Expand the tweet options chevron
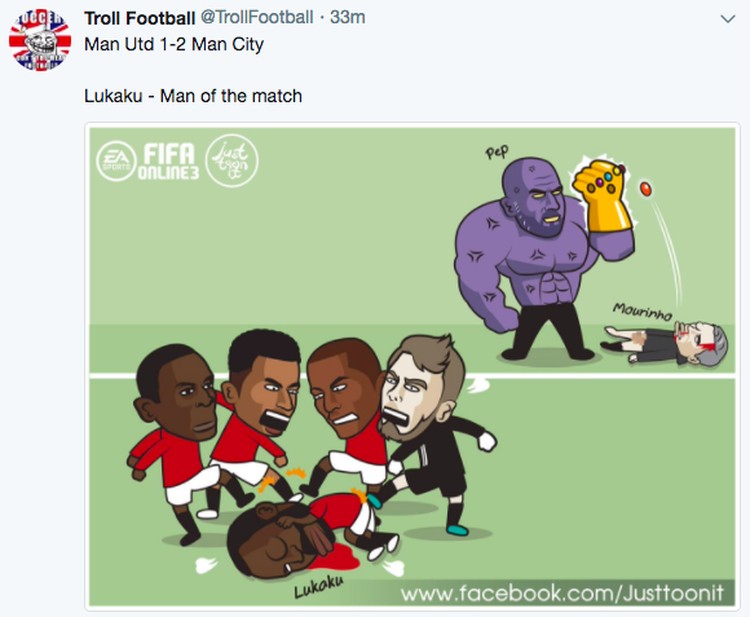The image size is (750, 617). pos(728,19)
